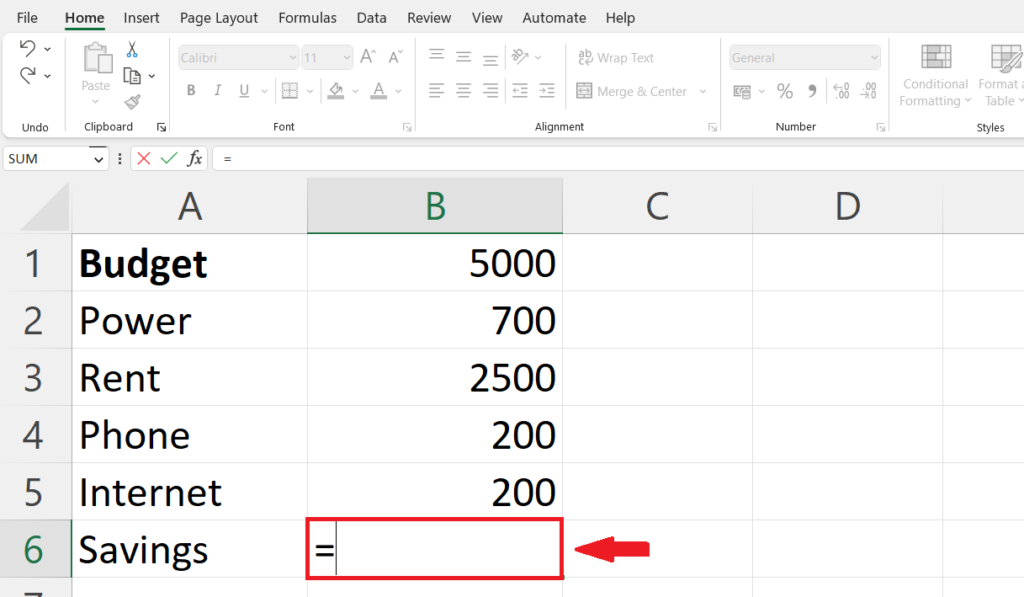Open the File menu
The image size is (1024, 597).
point(27,18)
